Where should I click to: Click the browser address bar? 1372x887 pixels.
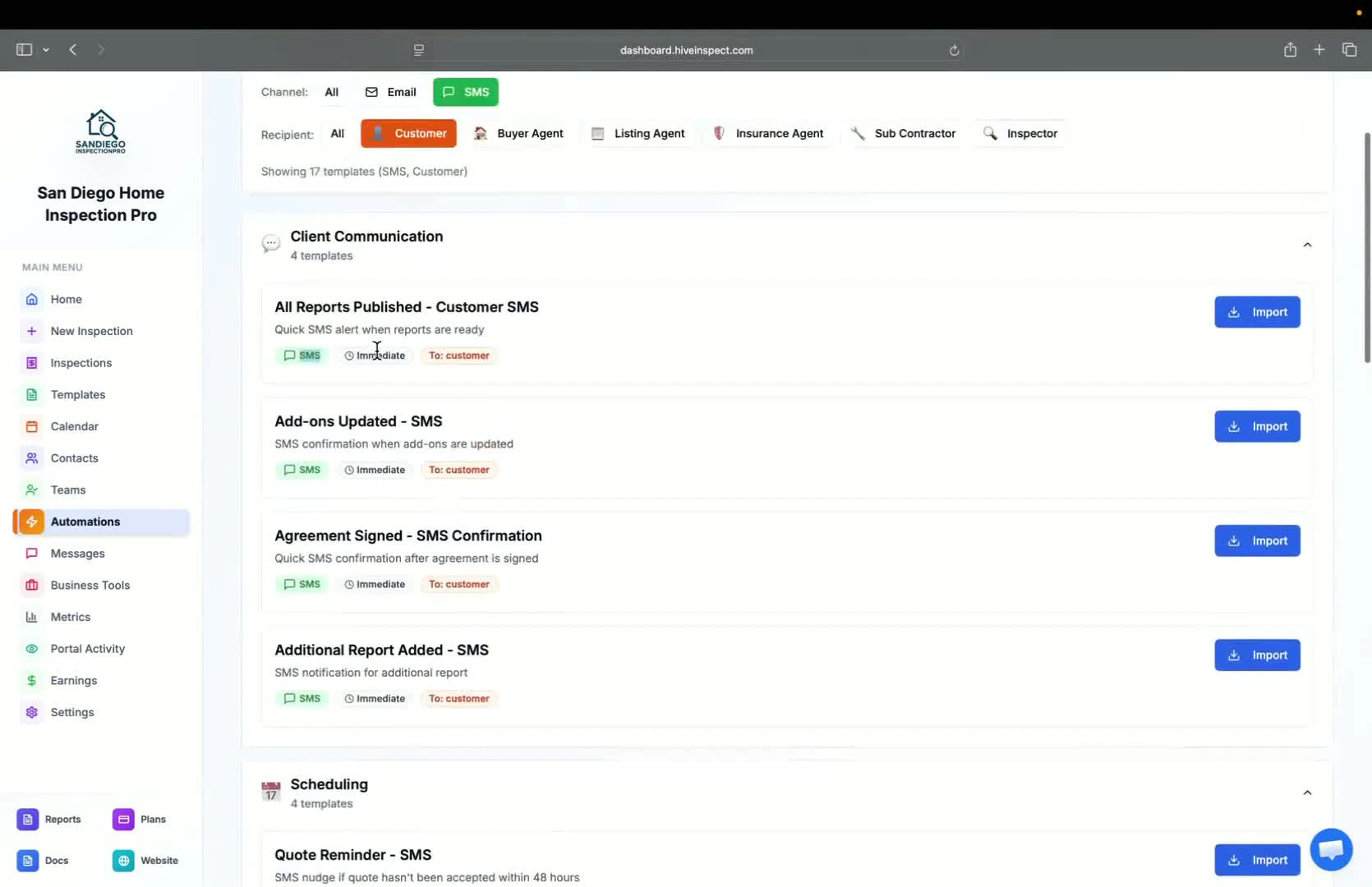(686, 50)
